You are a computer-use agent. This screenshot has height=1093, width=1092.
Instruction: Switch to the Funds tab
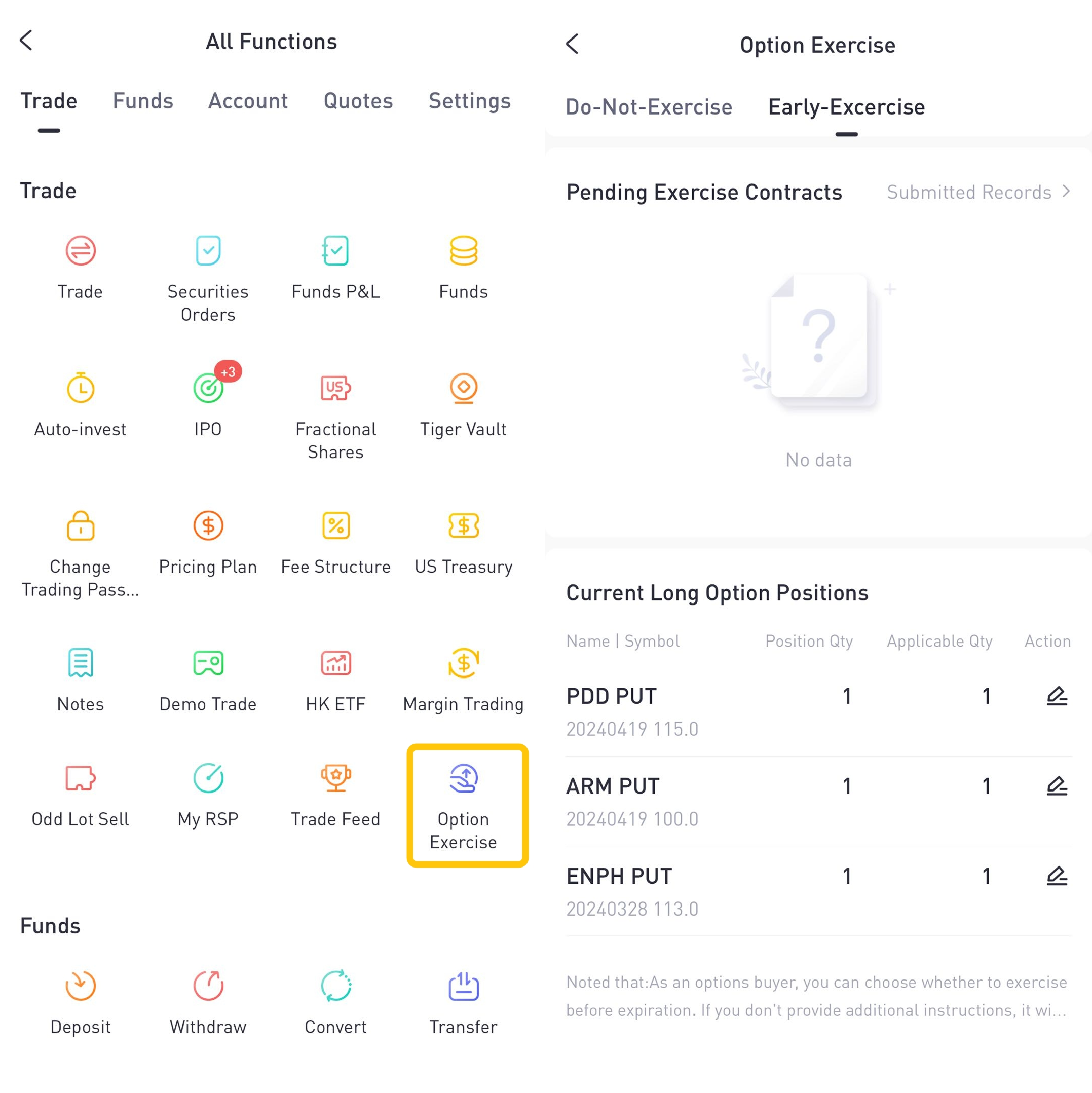click(142, 101)
